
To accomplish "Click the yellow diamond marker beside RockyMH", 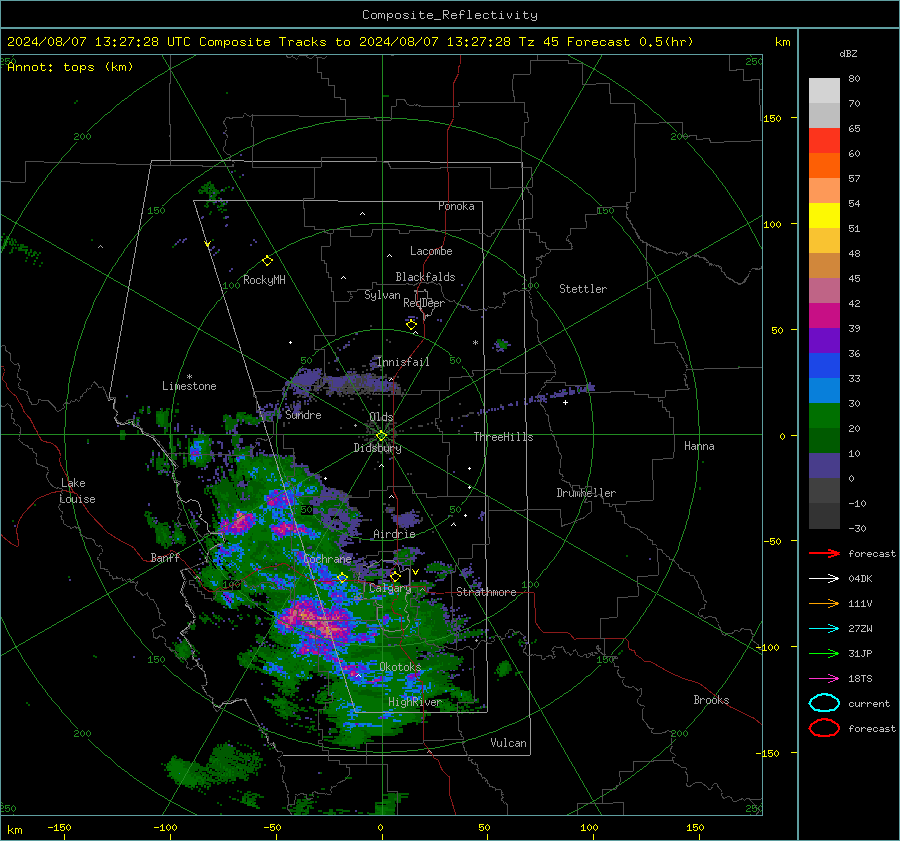I will [267, 261].
